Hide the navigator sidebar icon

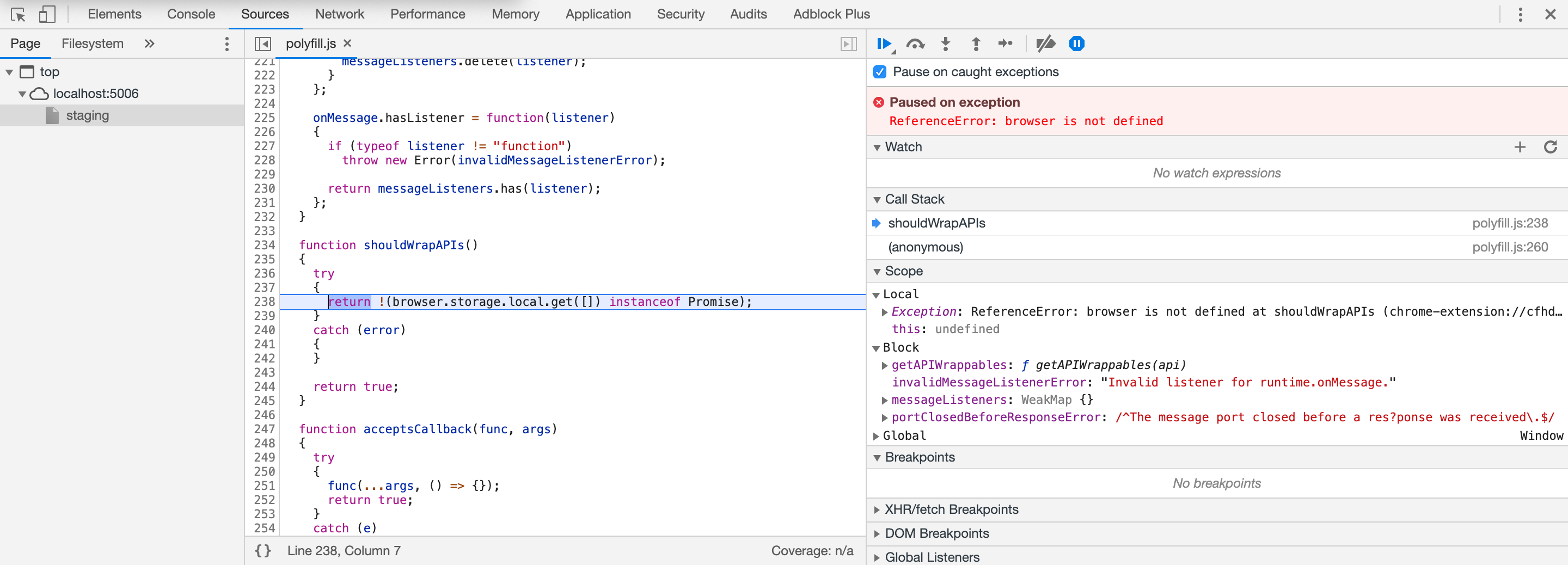click(262, 44)
